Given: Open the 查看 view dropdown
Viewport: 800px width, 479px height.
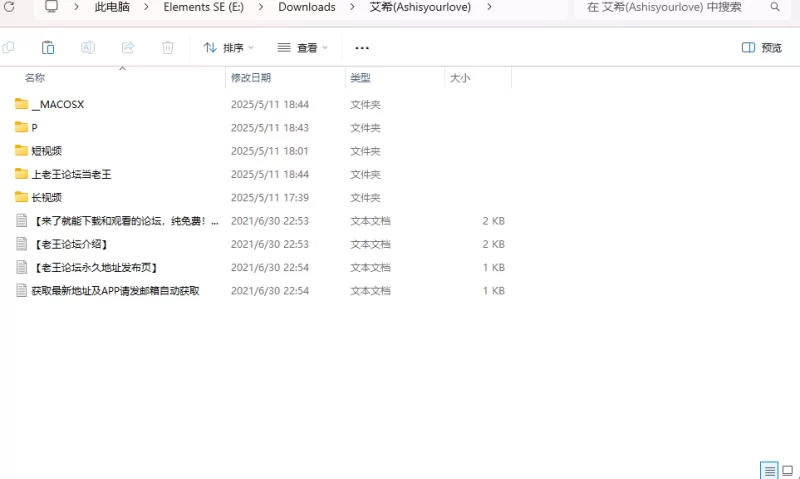Looking at the screenshot, I should pos(302,47).
